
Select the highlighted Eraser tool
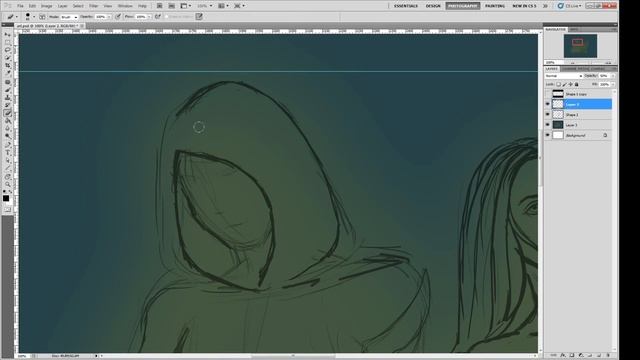click(x=7, y=113)
